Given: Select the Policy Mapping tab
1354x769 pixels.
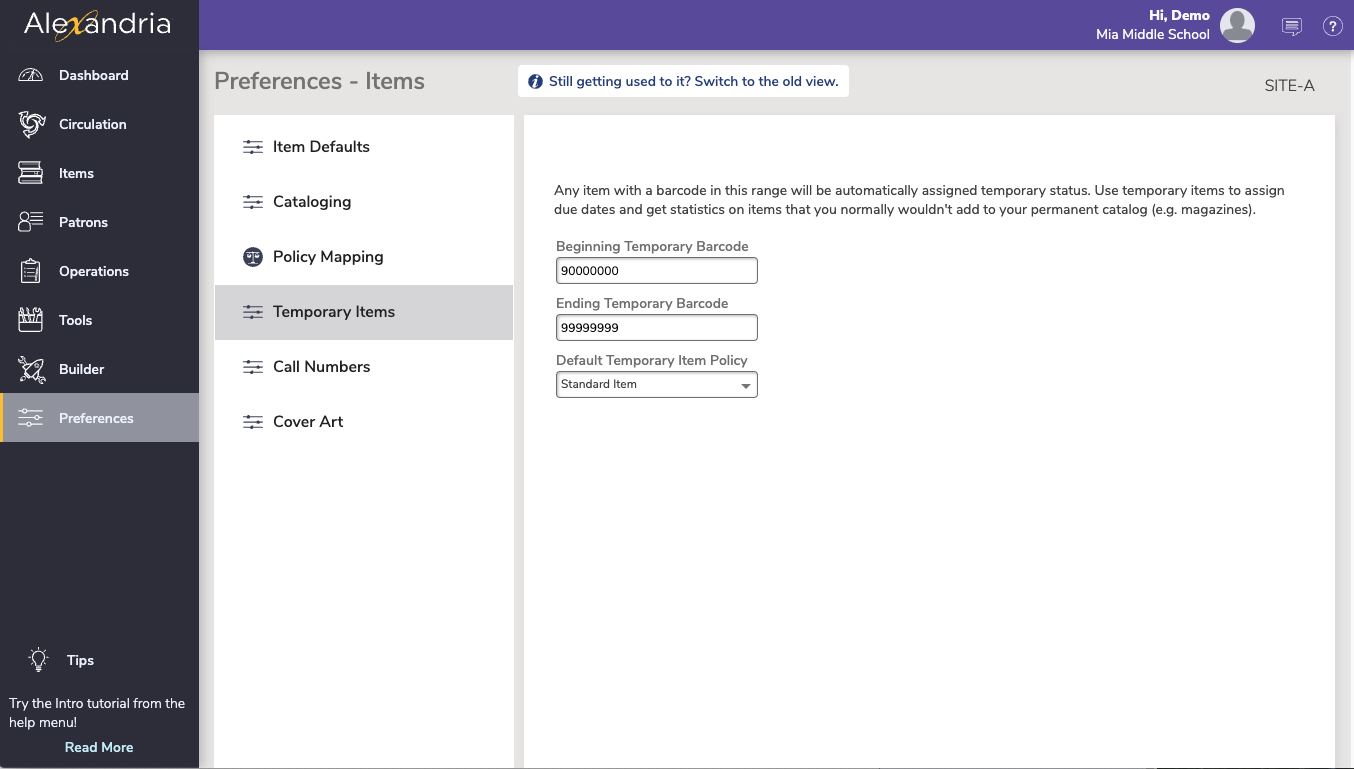Looking at the screenshot, I should [328, 257].
